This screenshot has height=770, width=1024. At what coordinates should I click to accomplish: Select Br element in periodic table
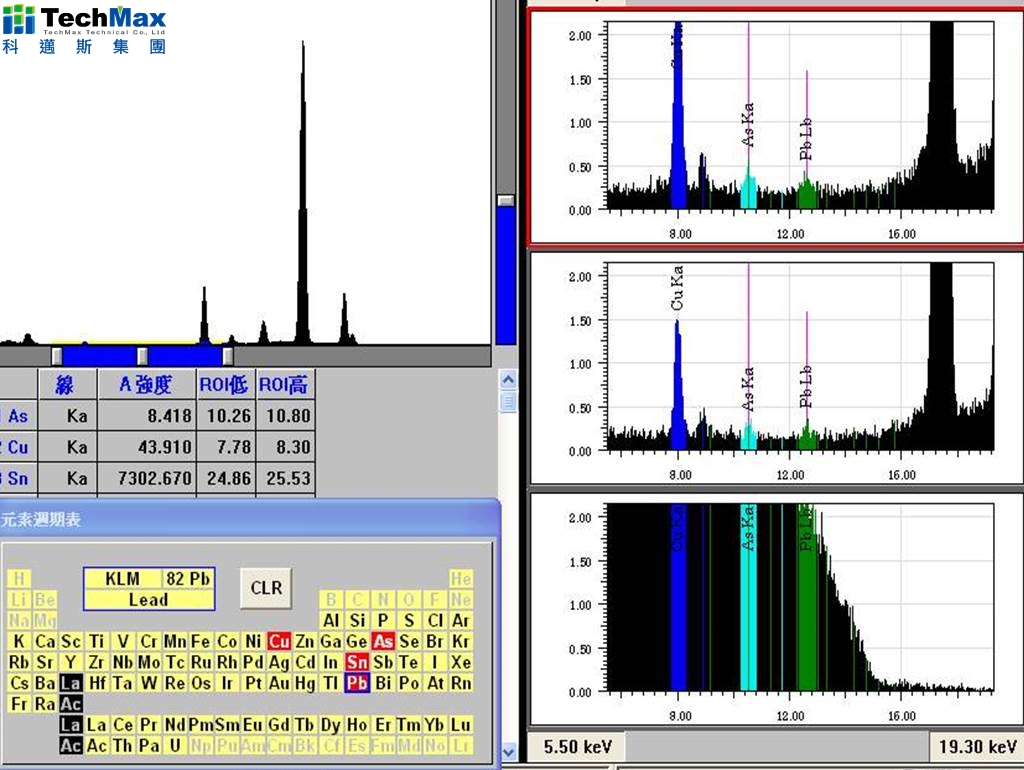coord(435,641)
